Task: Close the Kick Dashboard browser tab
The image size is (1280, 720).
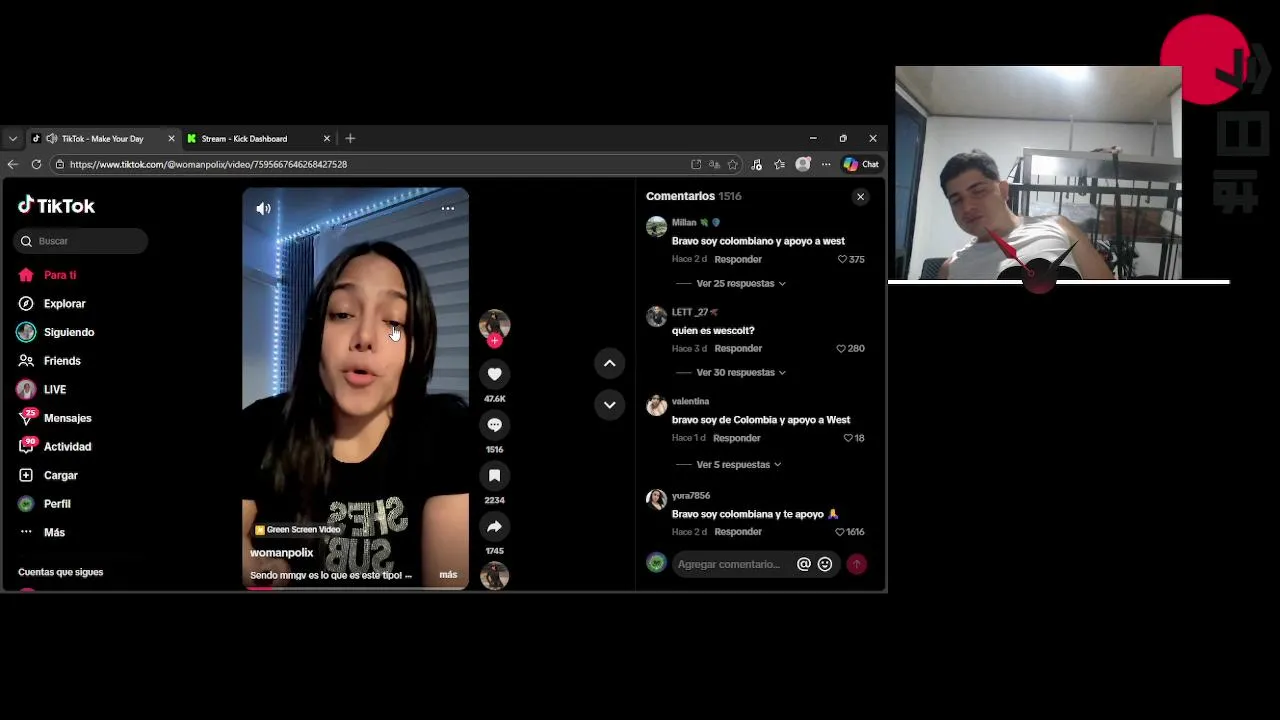Action: [x=326, y=139]
